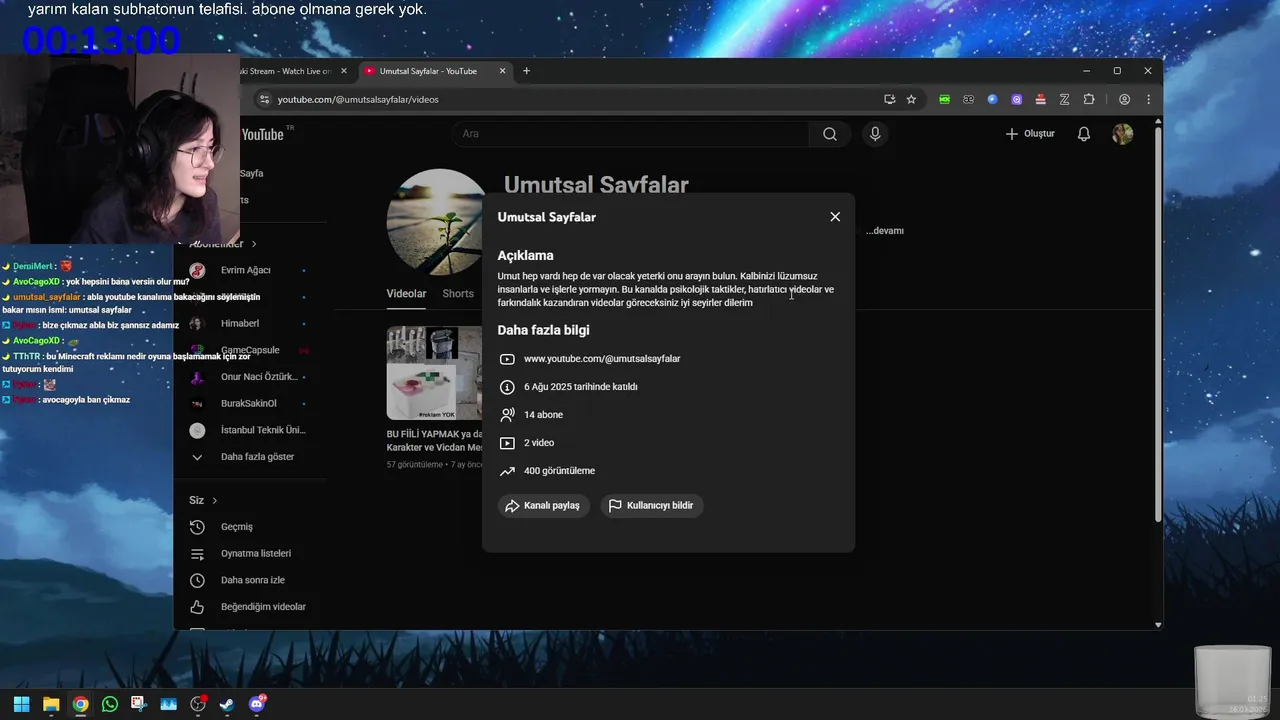Click '14 abone' subscriber count text
Screen dimensions: 1280x720
pyautogui.click(x=543, y=415)
